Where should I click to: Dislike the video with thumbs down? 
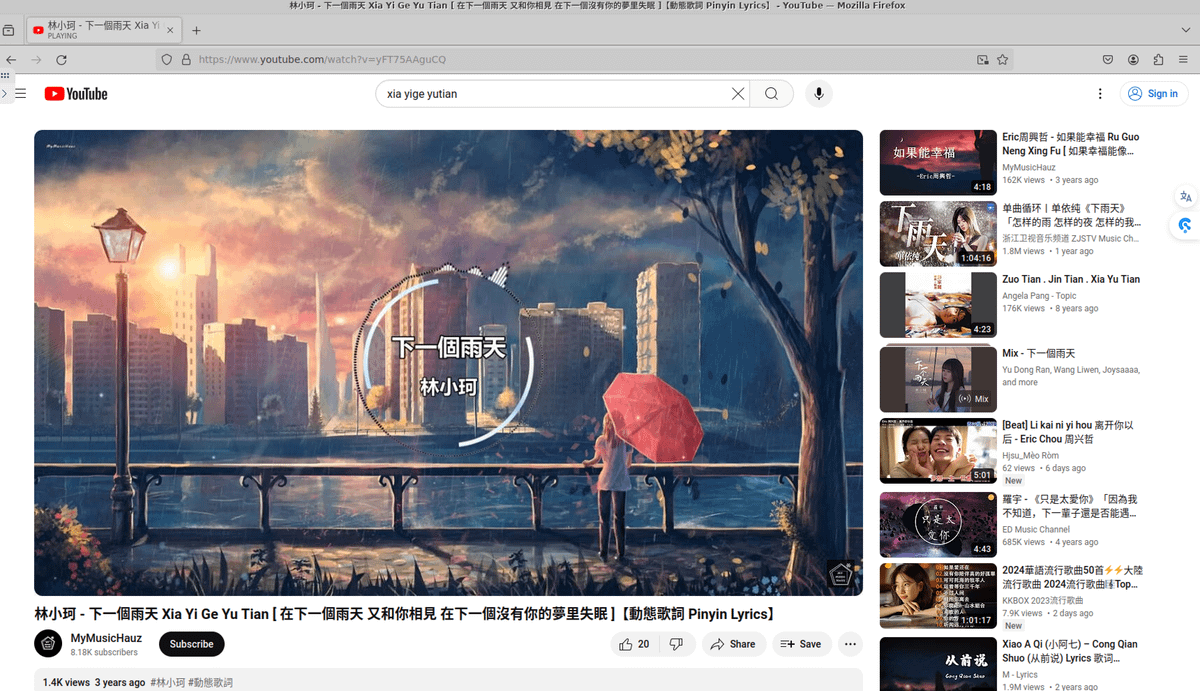676,644
